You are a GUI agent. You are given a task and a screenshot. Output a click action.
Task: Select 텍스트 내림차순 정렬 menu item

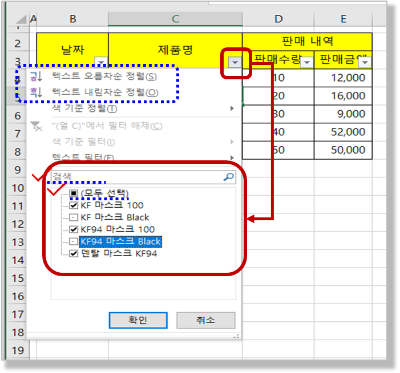click(x=134, y=92)
